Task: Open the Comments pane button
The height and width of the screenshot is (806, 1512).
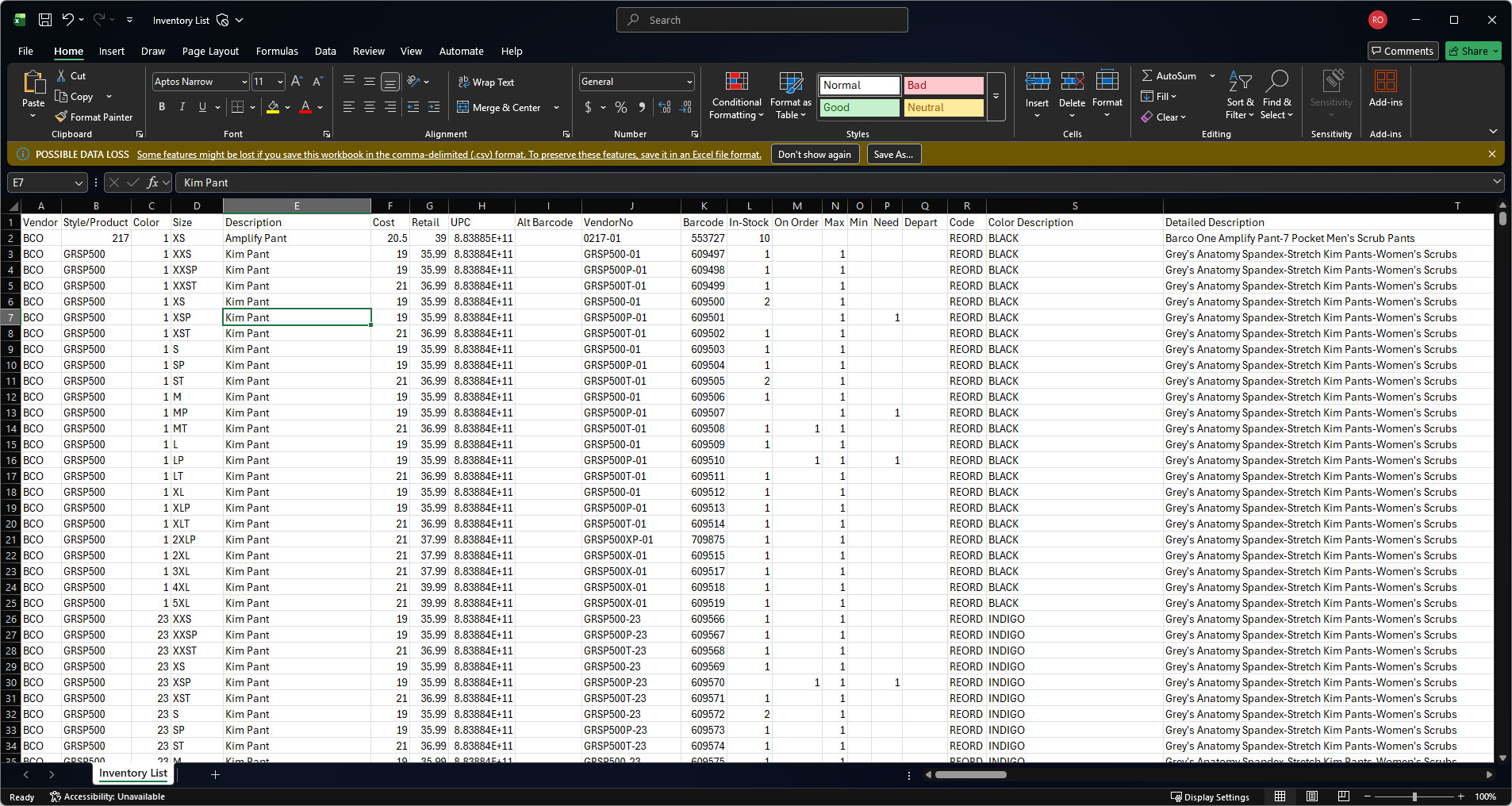Action: (x=1403, y=51)
